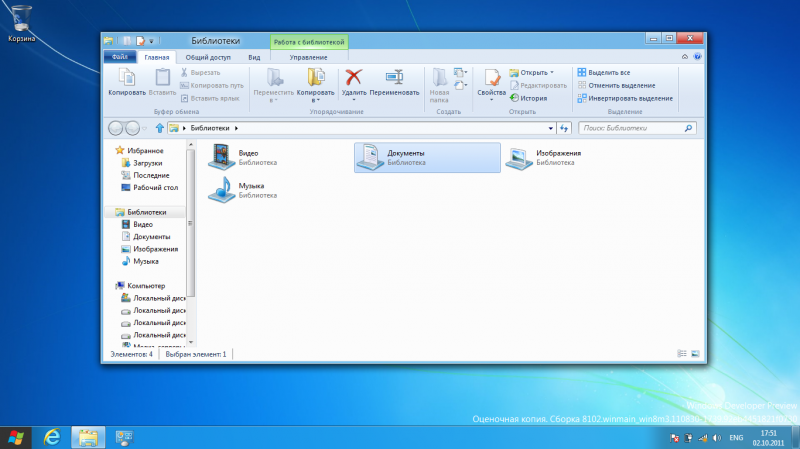Click the Поиск: Библиотеки search field

coord(632,128)
